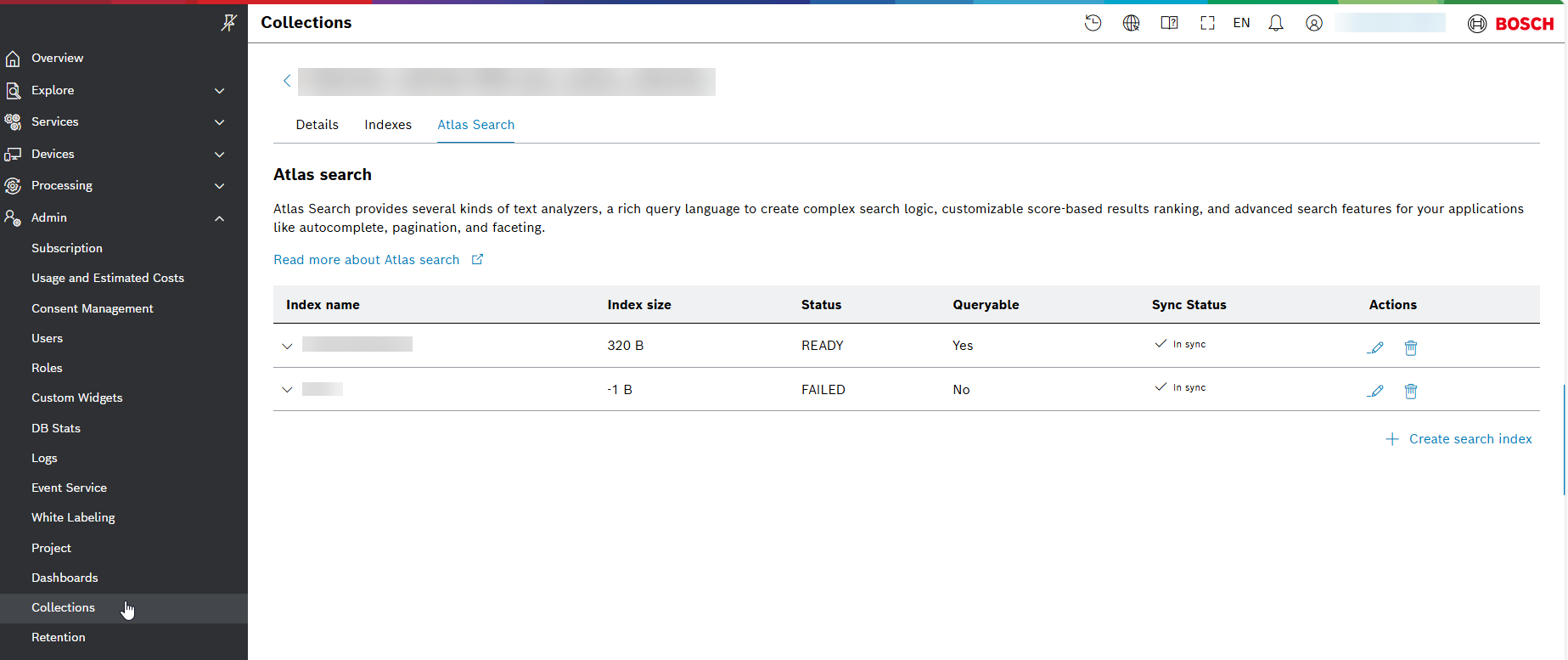Delete the FAILED search index
1568x660 pixels.
point(1410,391)
